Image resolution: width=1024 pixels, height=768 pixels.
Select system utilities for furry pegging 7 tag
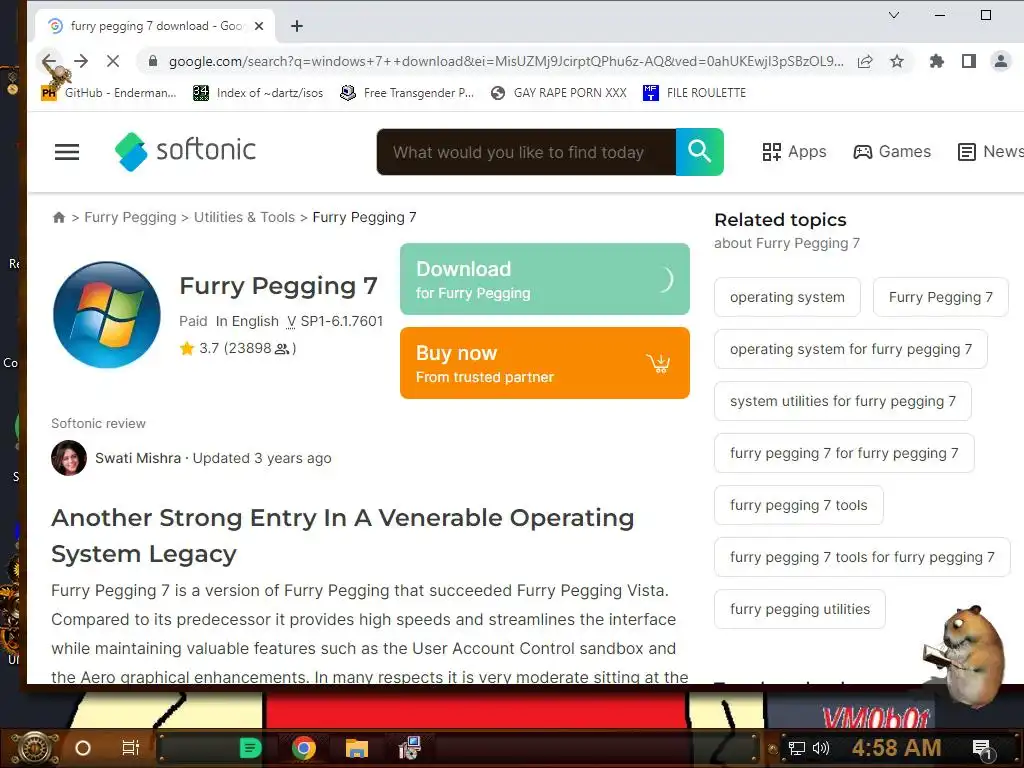point(842,401)
